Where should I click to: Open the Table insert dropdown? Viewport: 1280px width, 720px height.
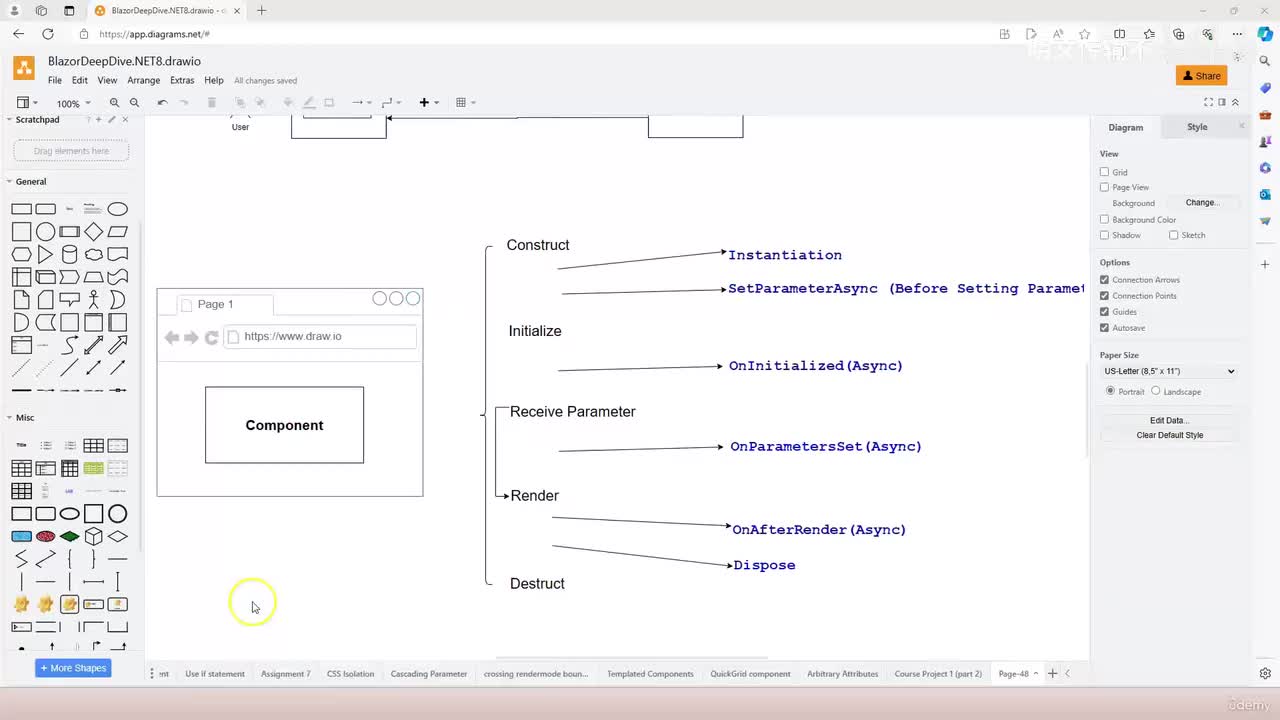click(x=465, y=103)
